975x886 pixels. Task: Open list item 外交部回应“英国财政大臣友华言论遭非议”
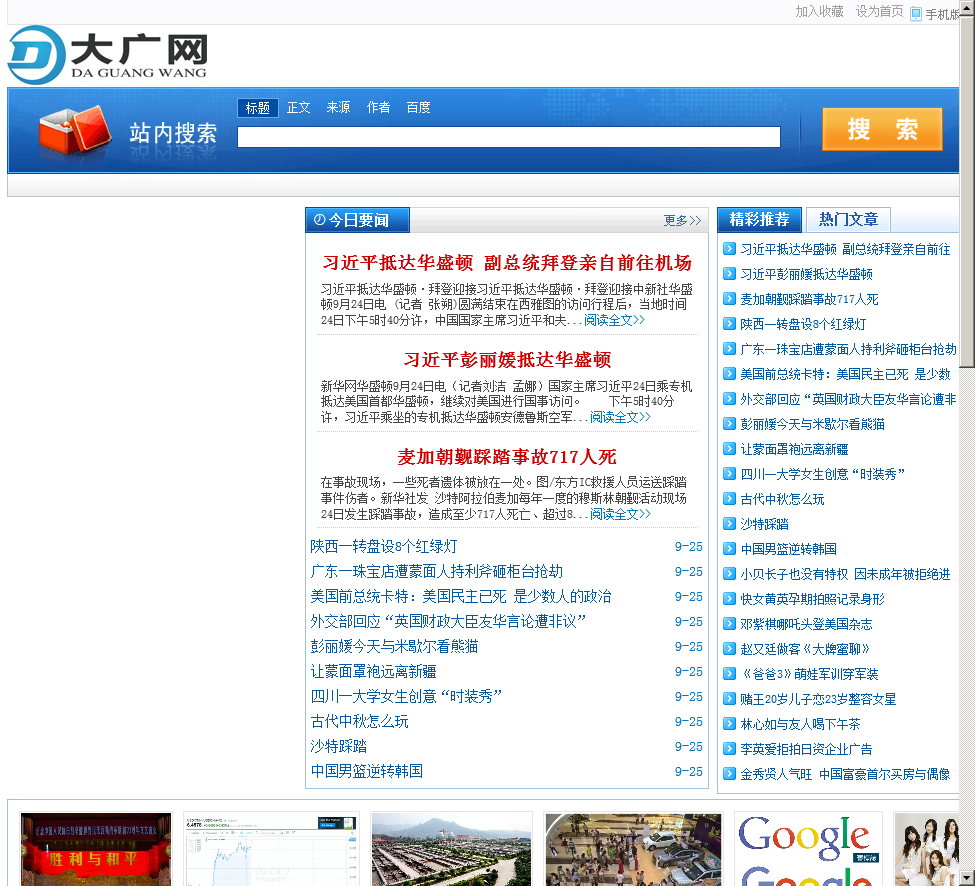[448, 621]
